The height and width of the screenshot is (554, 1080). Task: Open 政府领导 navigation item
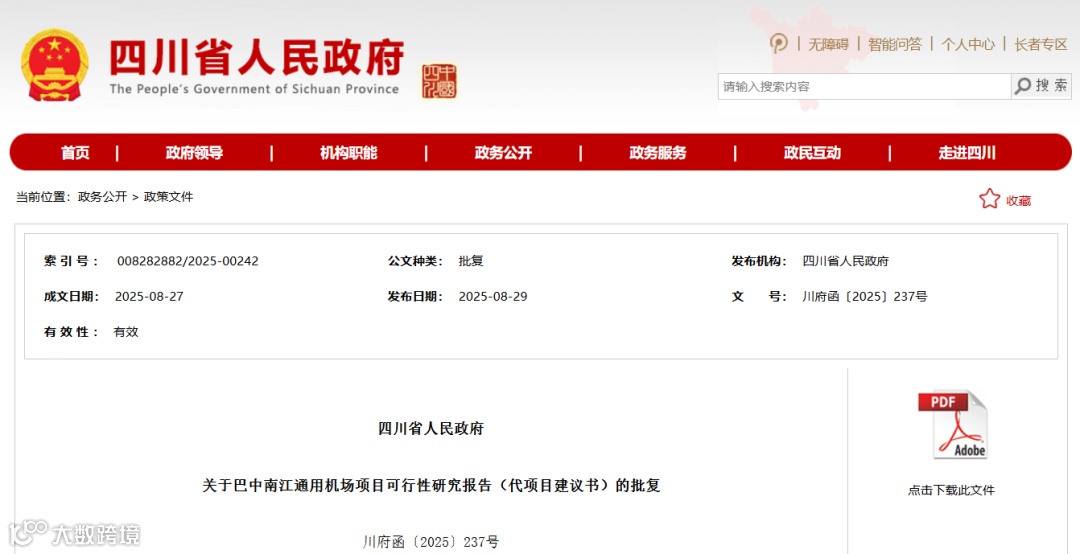194,152
